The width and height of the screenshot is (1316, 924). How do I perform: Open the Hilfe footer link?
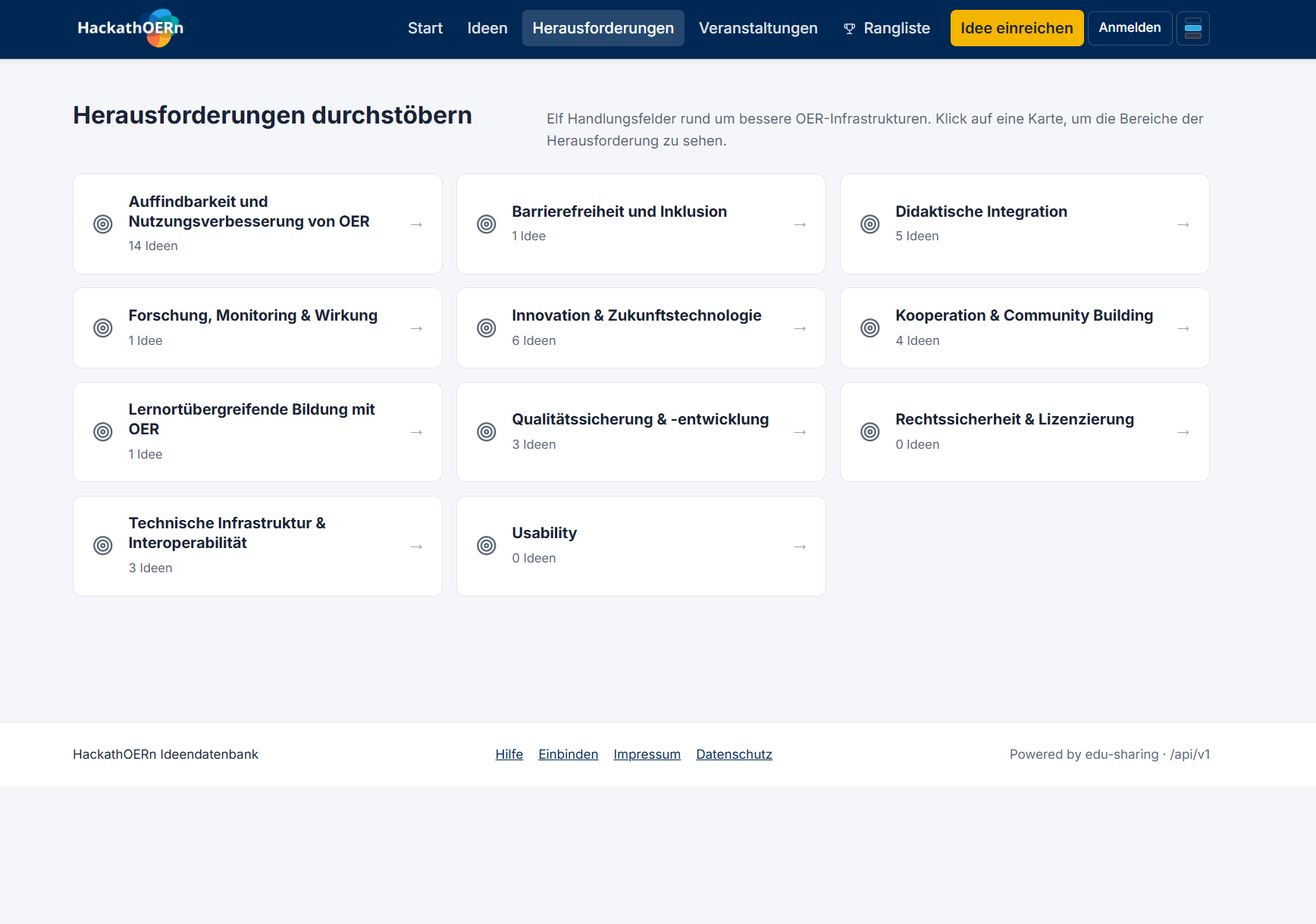(509, 754)
